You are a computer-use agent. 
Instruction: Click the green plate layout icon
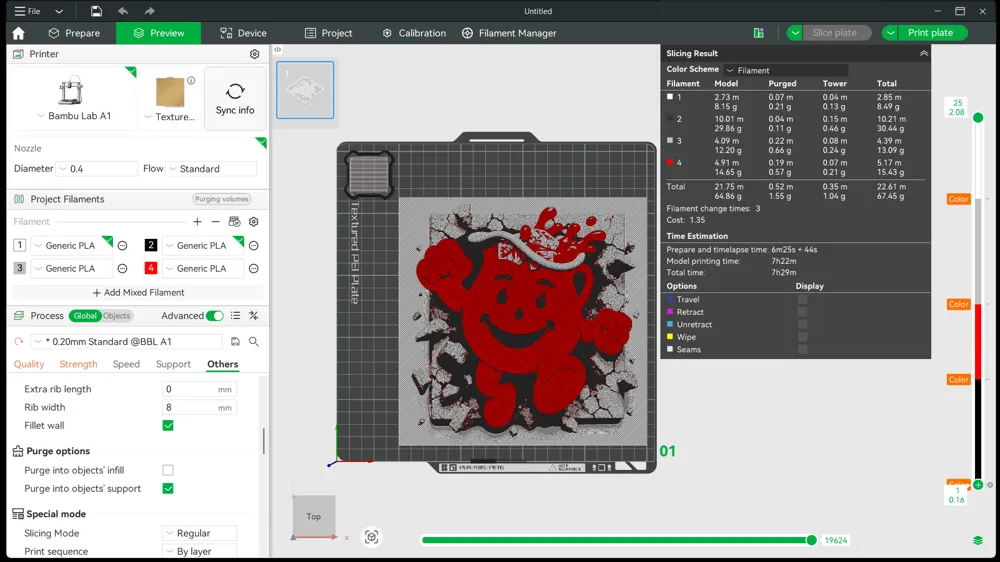[759, 33]
